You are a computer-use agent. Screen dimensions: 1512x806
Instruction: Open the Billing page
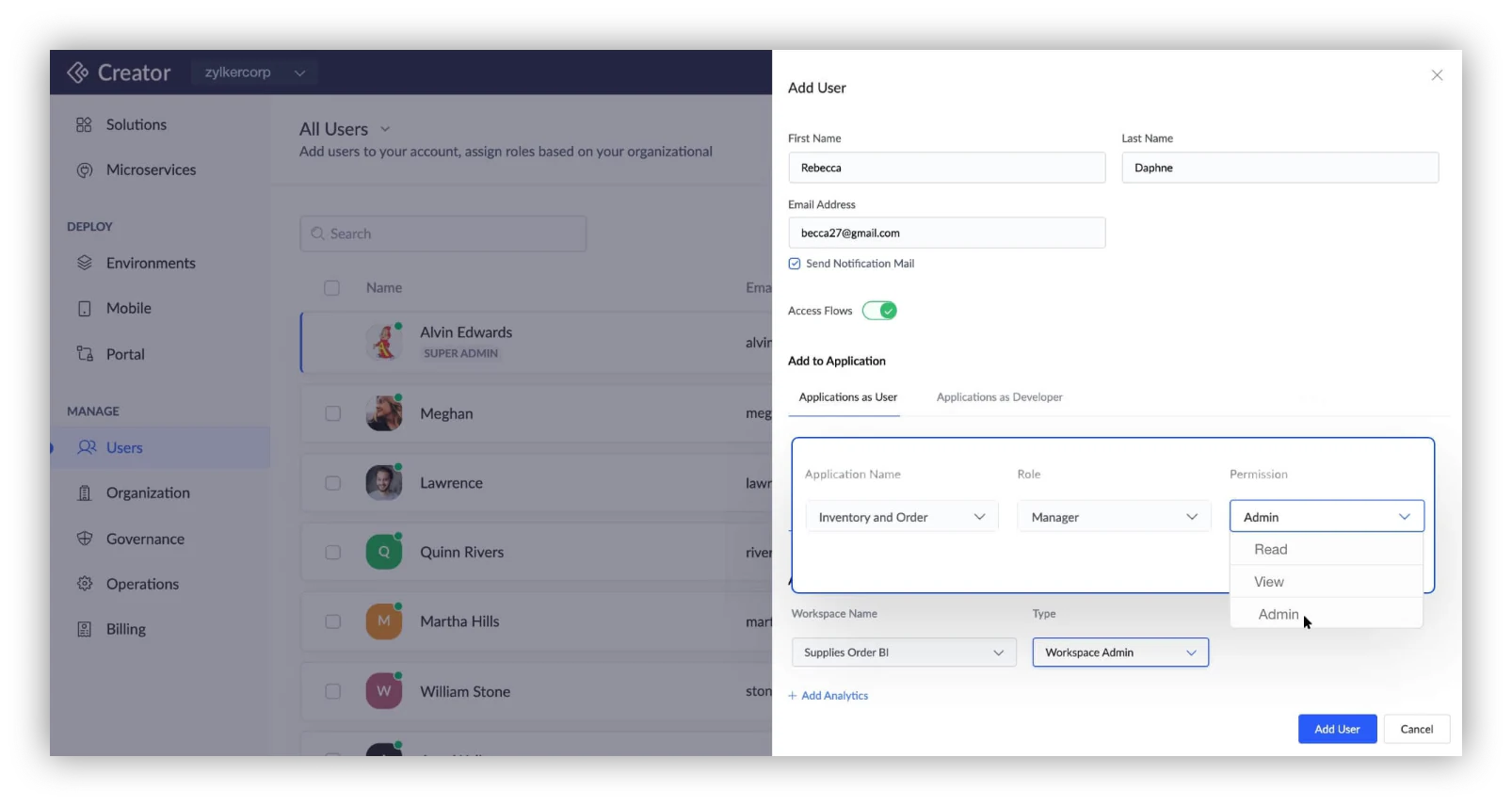(x=125, y=629)
